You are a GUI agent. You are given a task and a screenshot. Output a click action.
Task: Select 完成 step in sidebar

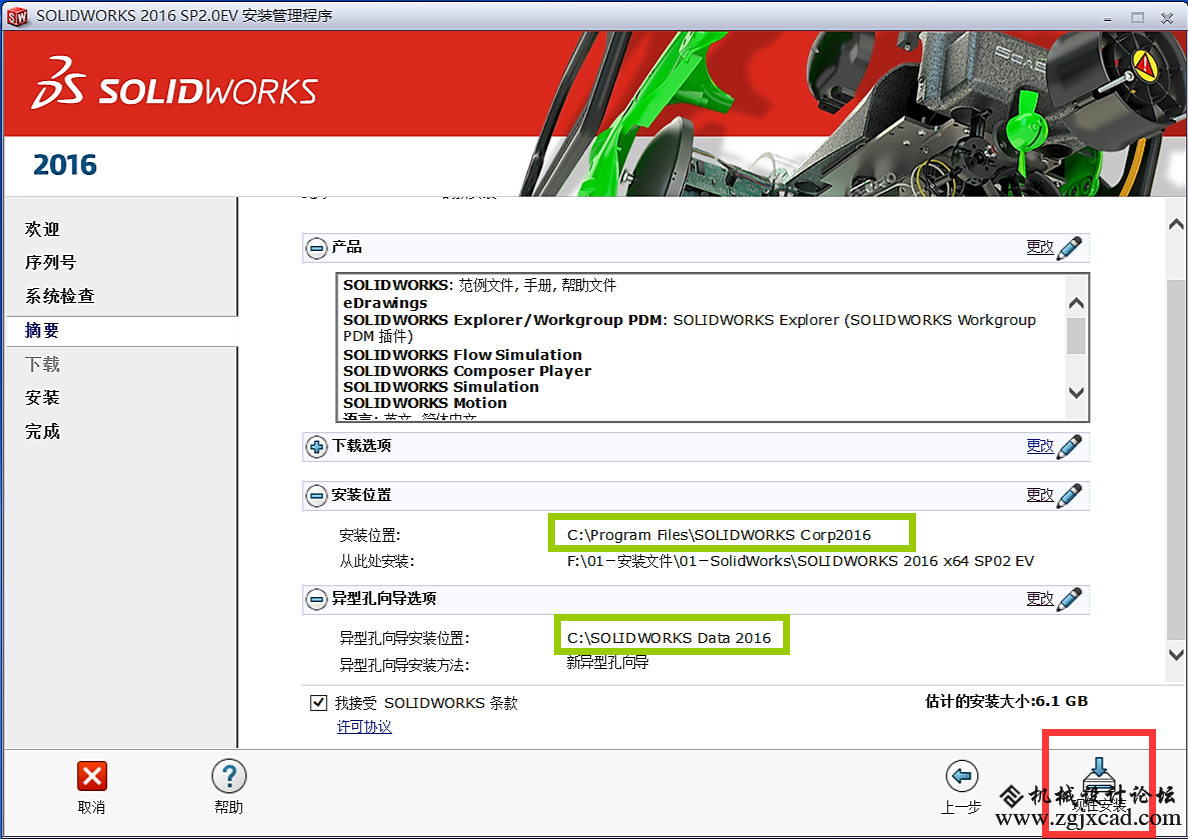[42, 431]
